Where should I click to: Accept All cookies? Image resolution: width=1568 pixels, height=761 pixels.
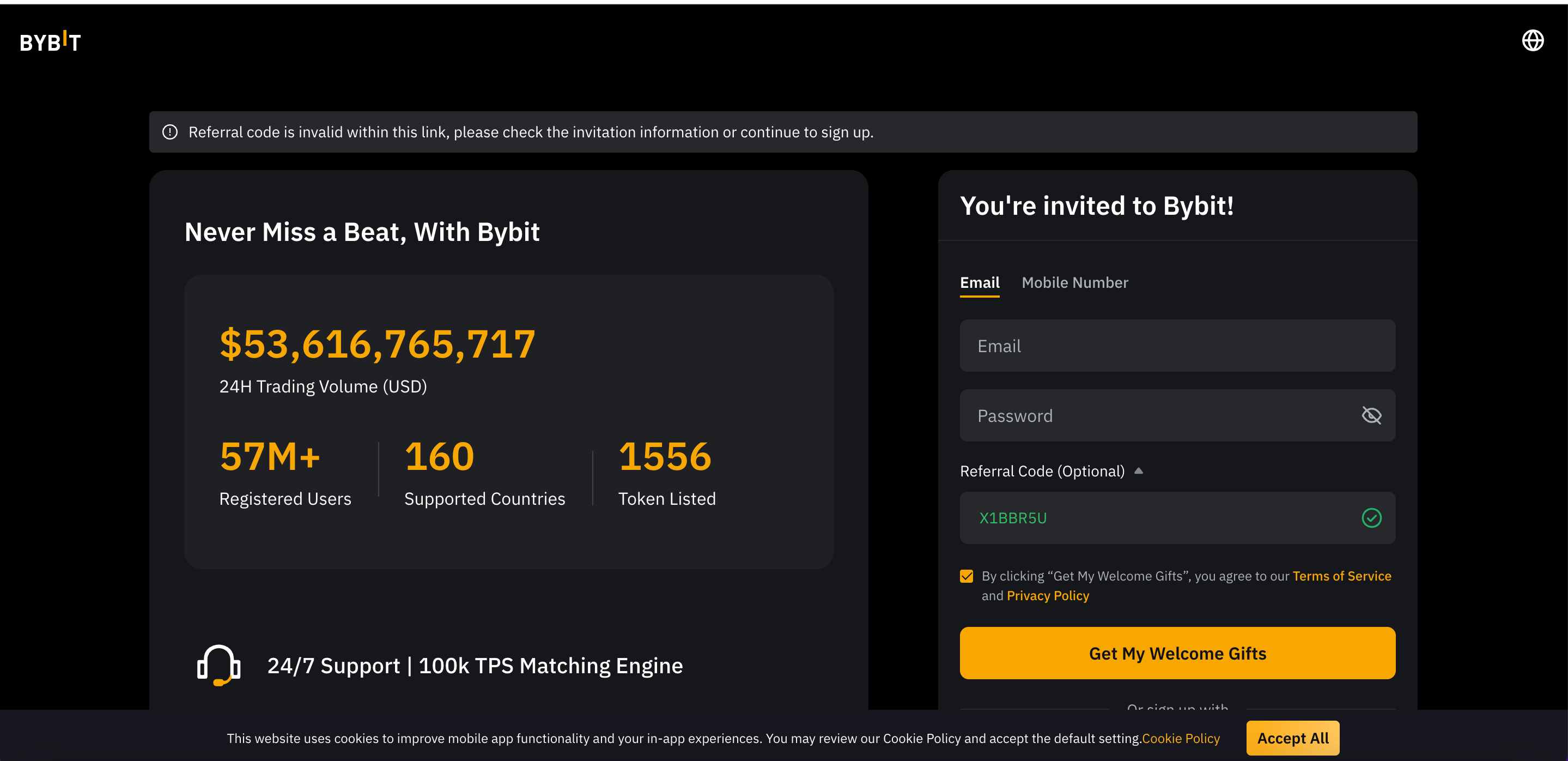pos(1292,738)
